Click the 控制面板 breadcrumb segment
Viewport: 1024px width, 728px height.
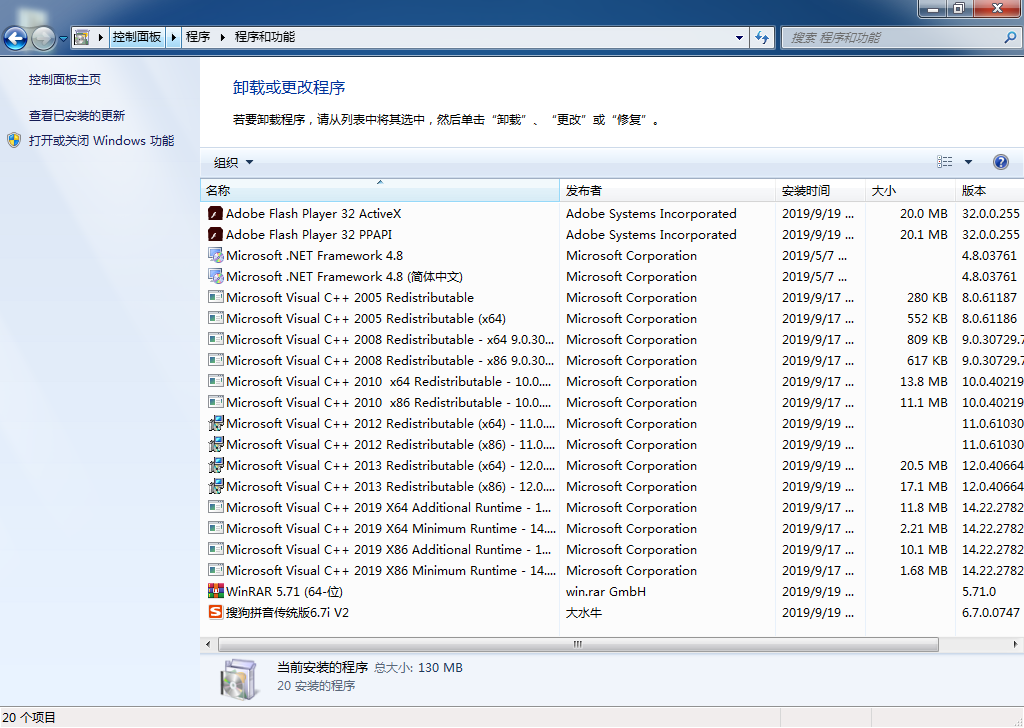pos(136,37)
